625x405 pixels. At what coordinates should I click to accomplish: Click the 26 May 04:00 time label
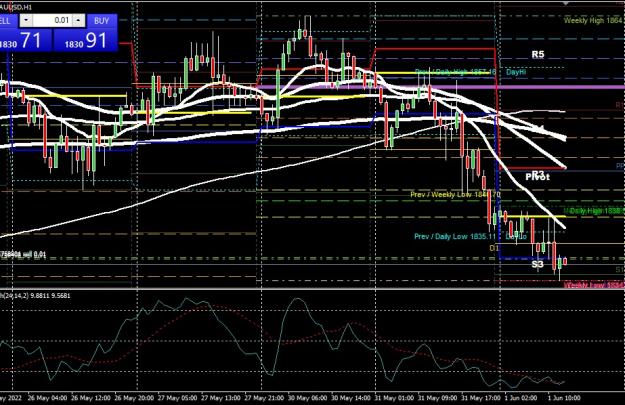[47, 398]
